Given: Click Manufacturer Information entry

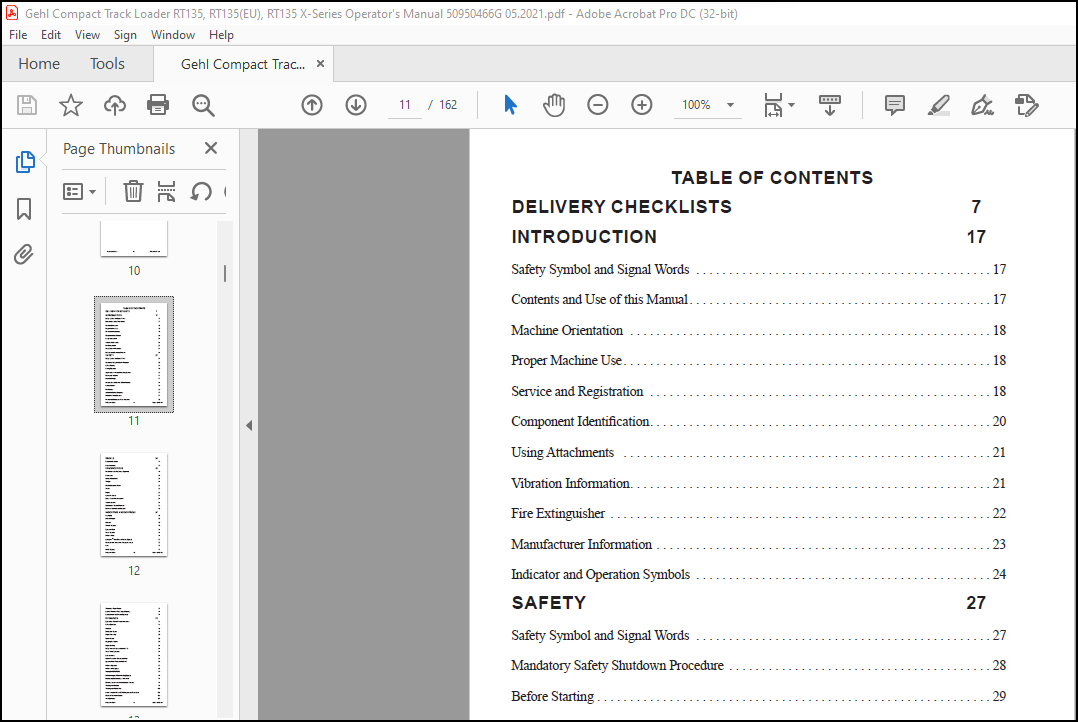Looking at the screenshot, I should 758,545.
